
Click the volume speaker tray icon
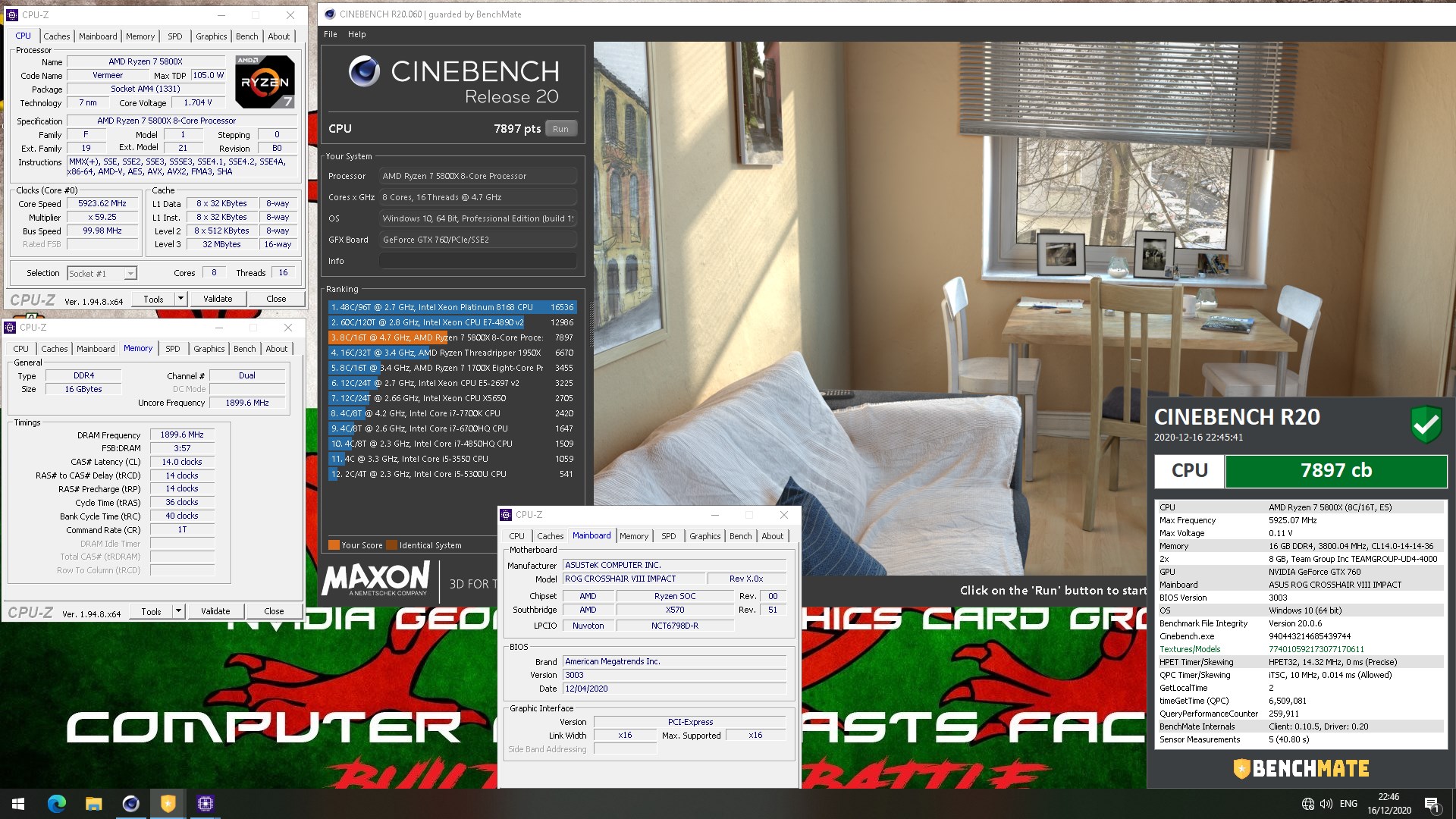tap(1326, 804)
